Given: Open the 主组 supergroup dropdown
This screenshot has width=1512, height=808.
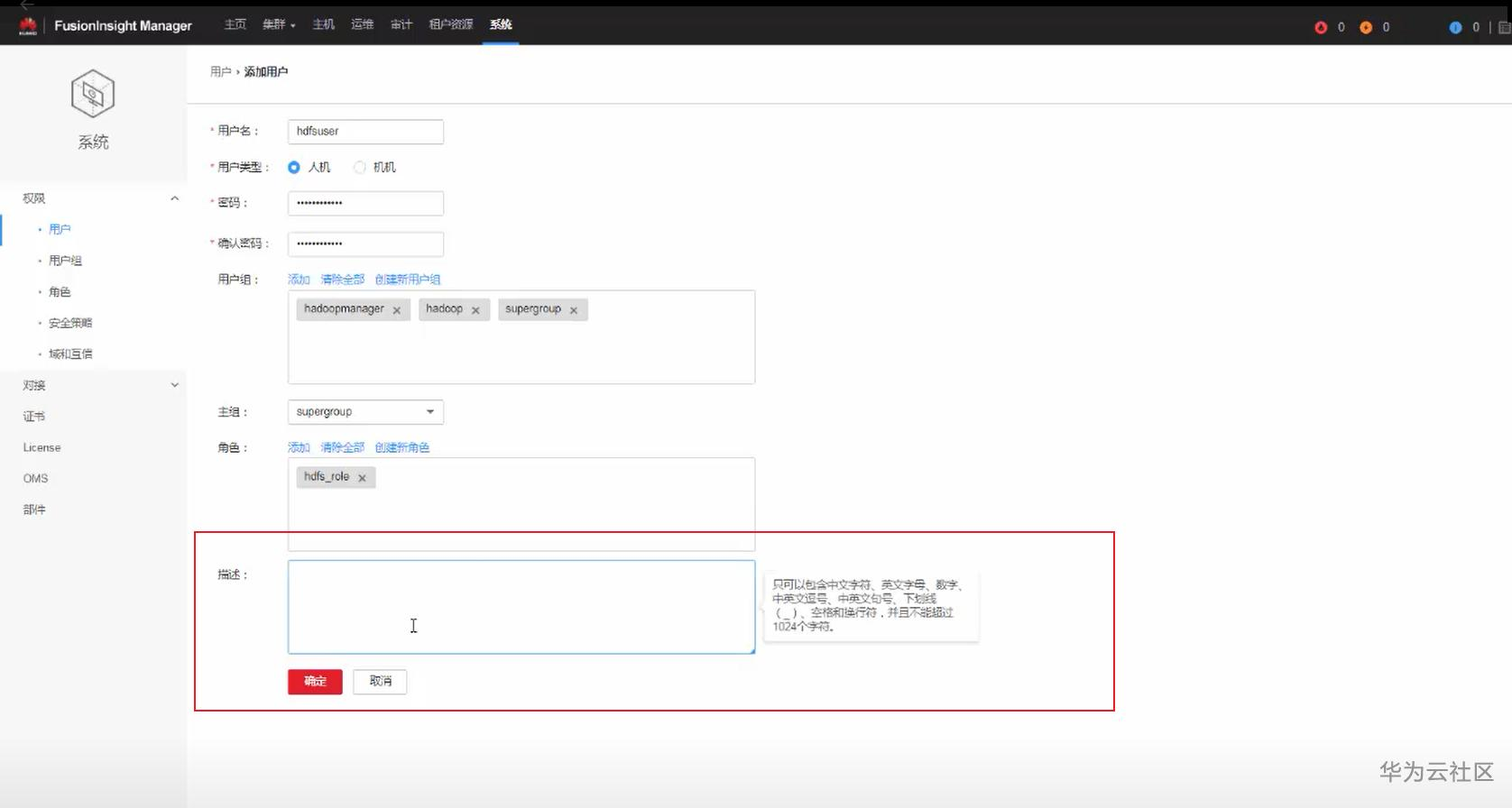Looking at the screenshot, I should (365, 412).
